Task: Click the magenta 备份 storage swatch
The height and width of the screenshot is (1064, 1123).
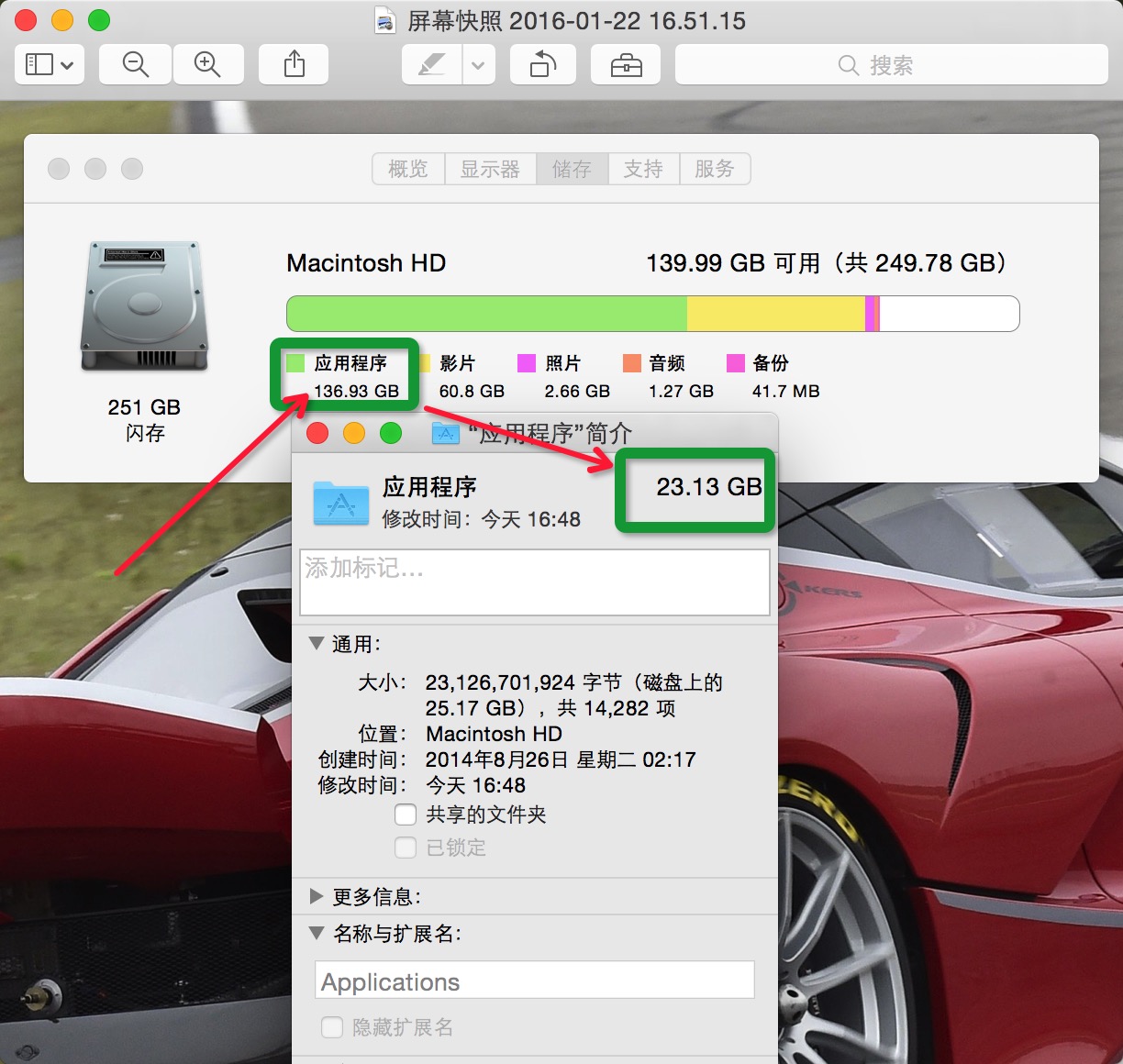Action: click(x=736, y=363)
